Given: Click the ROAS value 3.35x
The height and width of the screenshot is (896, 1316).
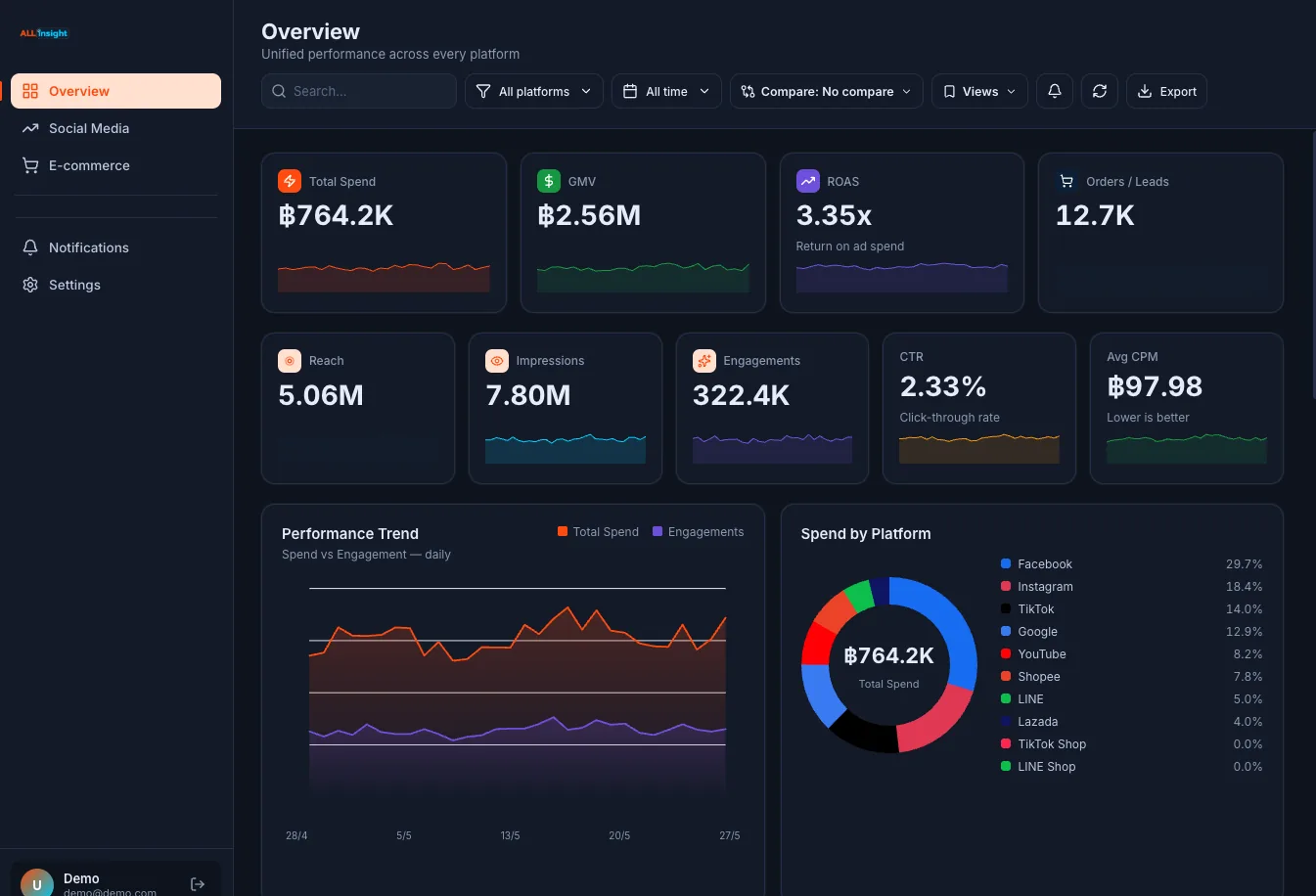Looking at the screenshot, I should 834,215.
